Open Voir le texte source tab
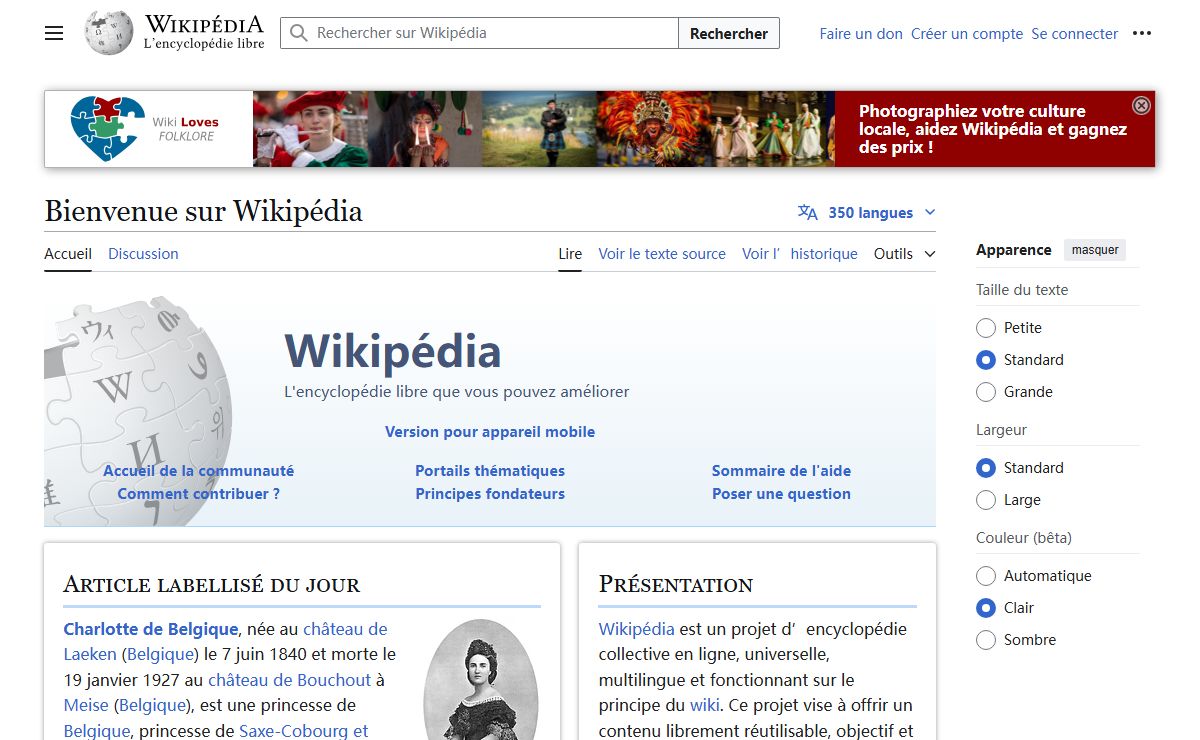The height and width of the screenshot is (740, 1200). coord(662,254)
